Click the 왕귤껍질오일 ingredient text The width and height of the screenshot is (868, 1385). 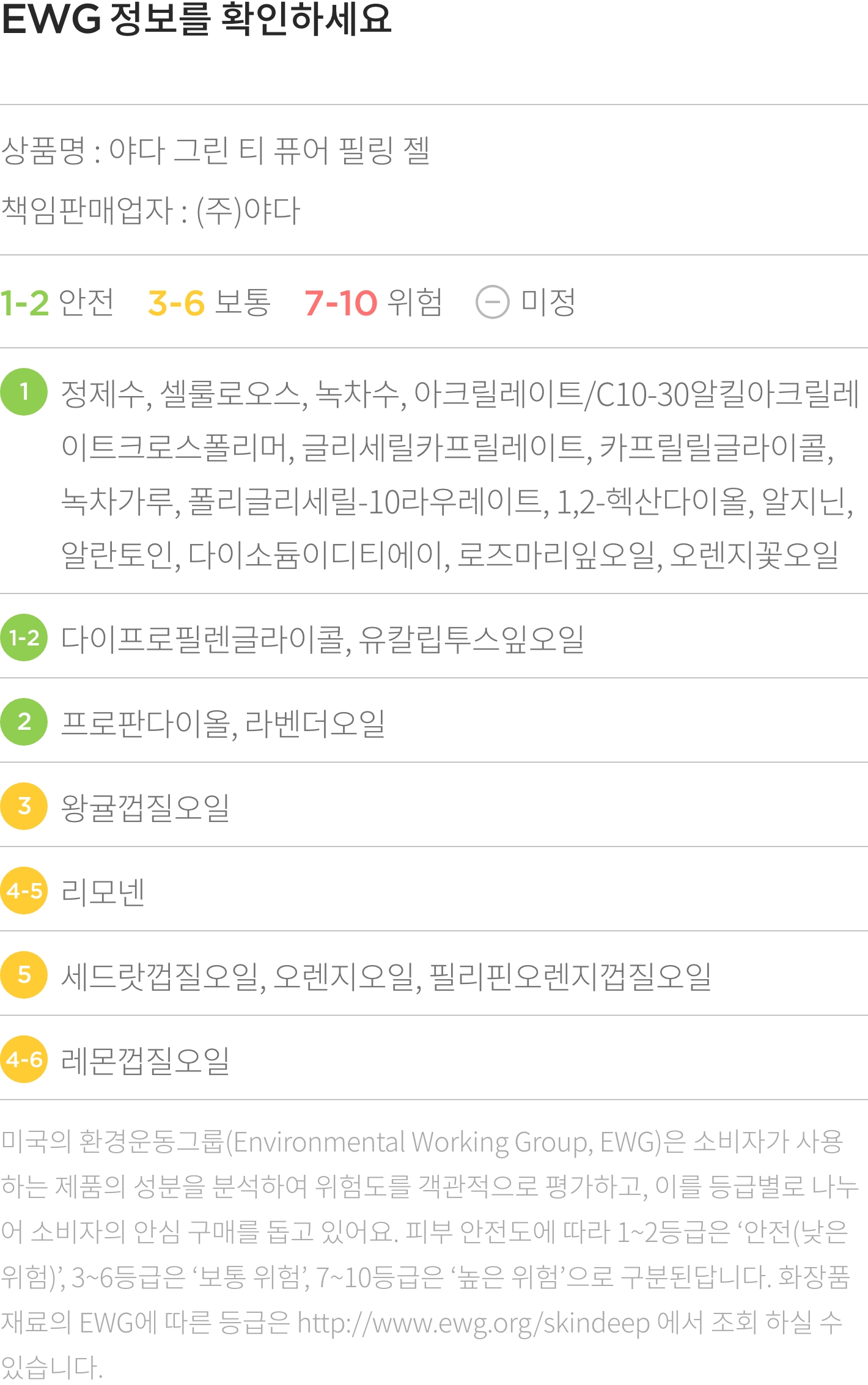point(145,808)
